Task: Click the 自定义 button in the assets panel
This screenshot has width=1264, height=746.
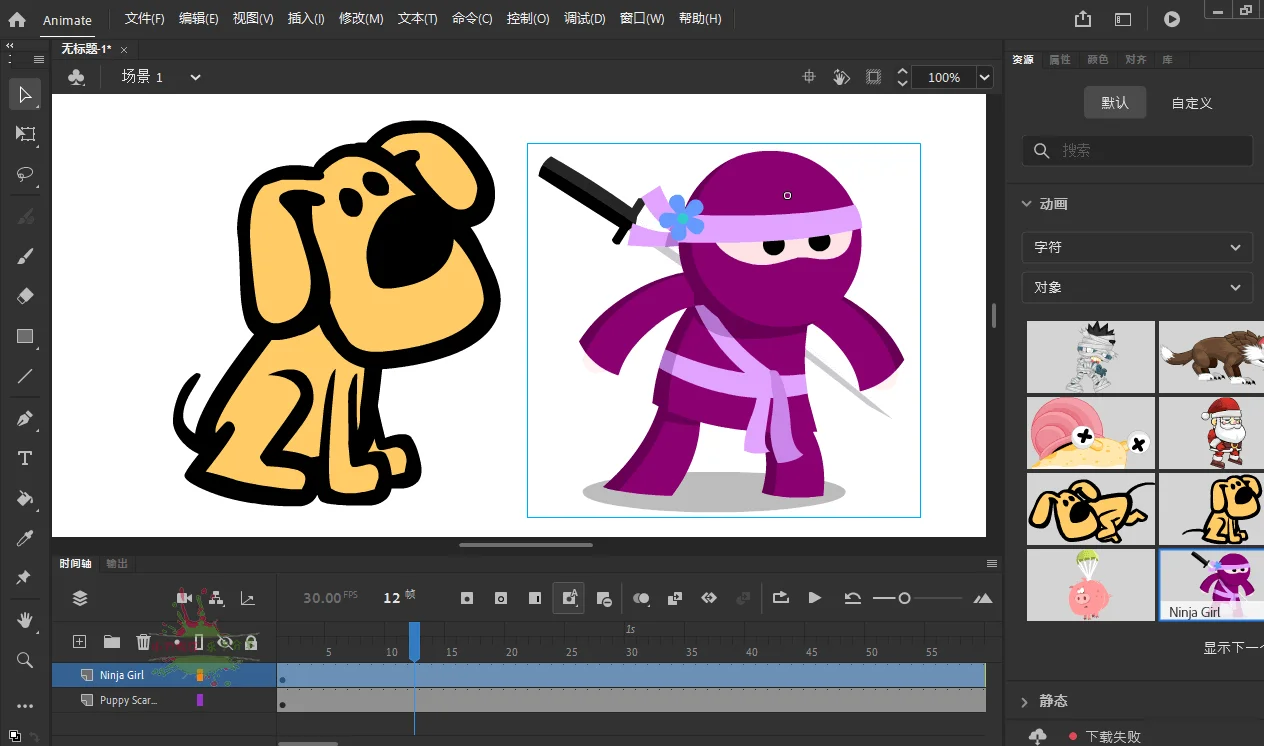Action: [1192, 102]
